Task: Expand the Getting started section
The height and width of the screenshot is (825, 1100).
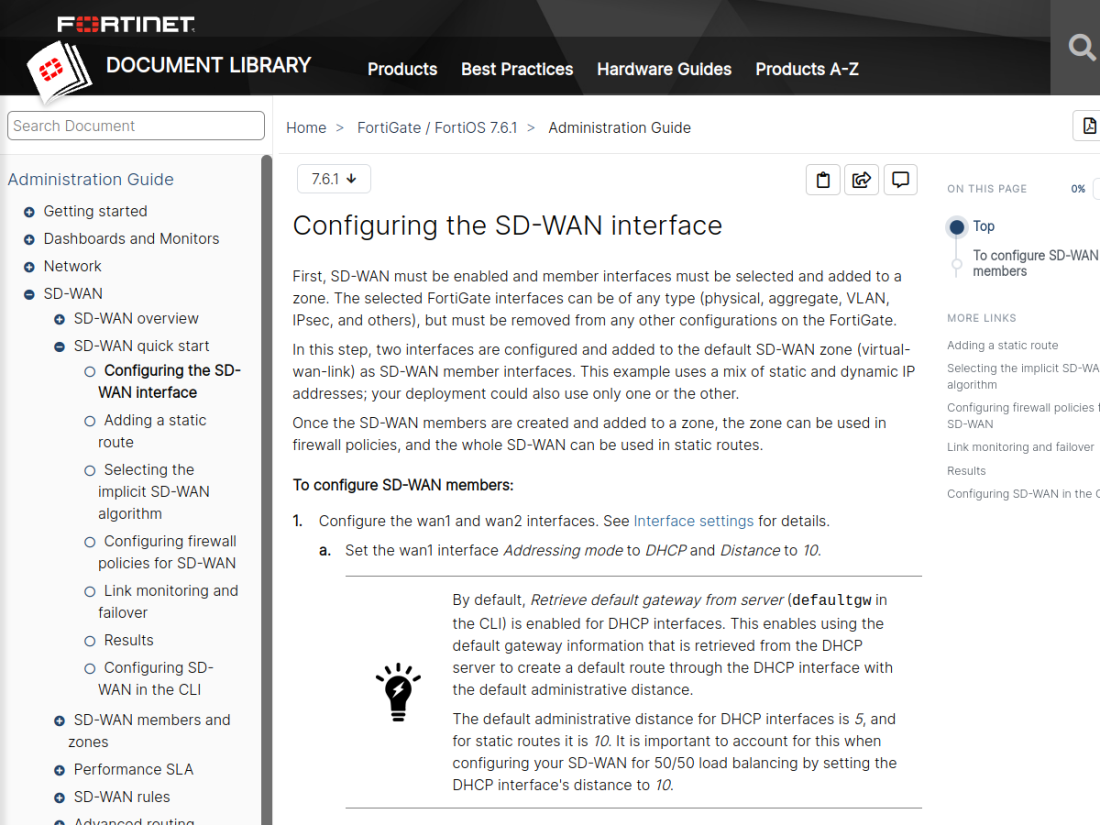Action: point(29,212)
